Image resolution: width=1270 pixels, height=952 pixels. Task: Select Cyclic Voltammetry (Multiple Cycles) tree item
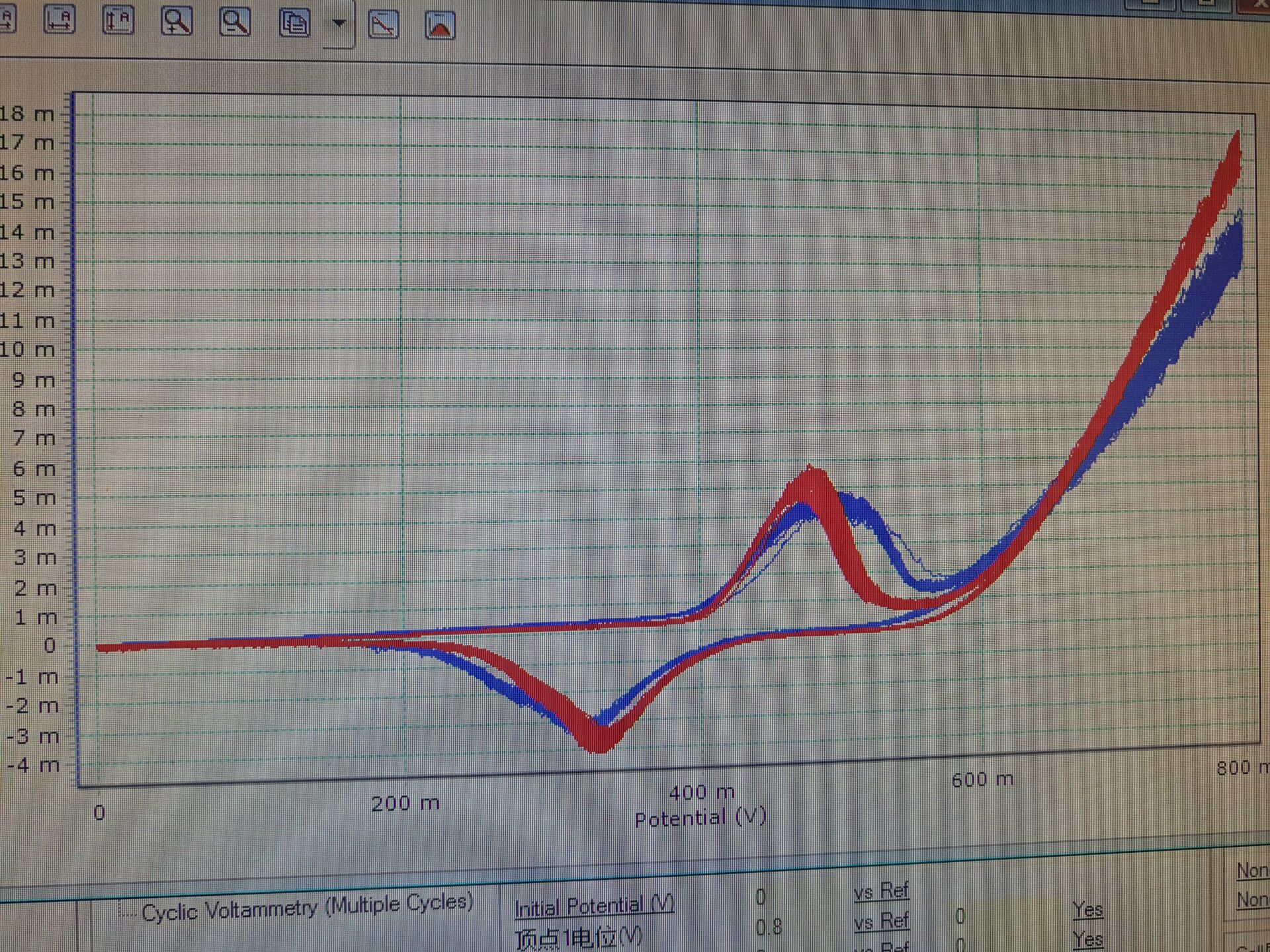pos(307,908)
